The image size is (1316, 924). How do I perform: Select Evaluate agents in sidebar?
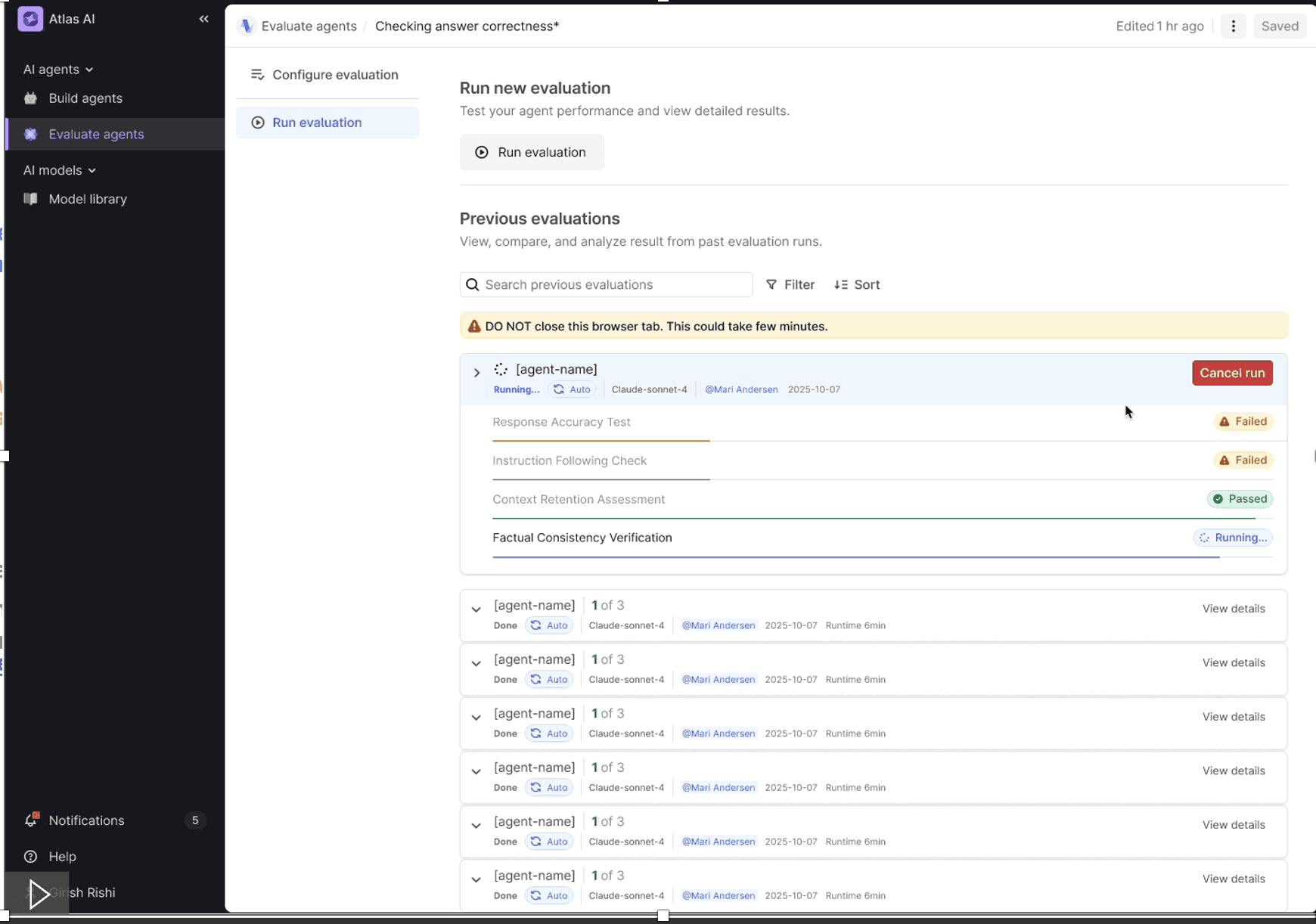coord(96,135)
